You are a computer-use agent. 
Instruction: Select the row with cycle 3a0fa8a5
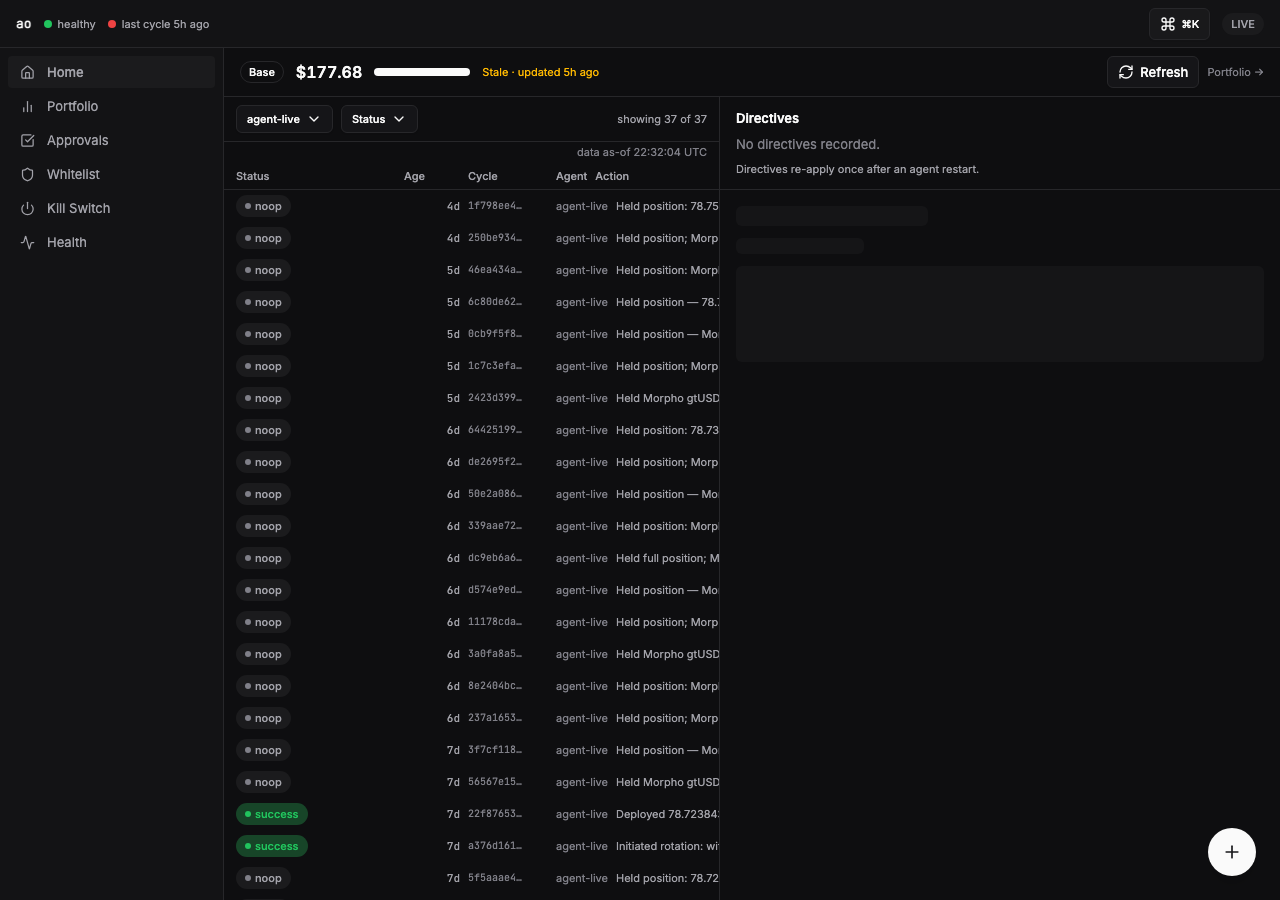(x=472, y=654)
